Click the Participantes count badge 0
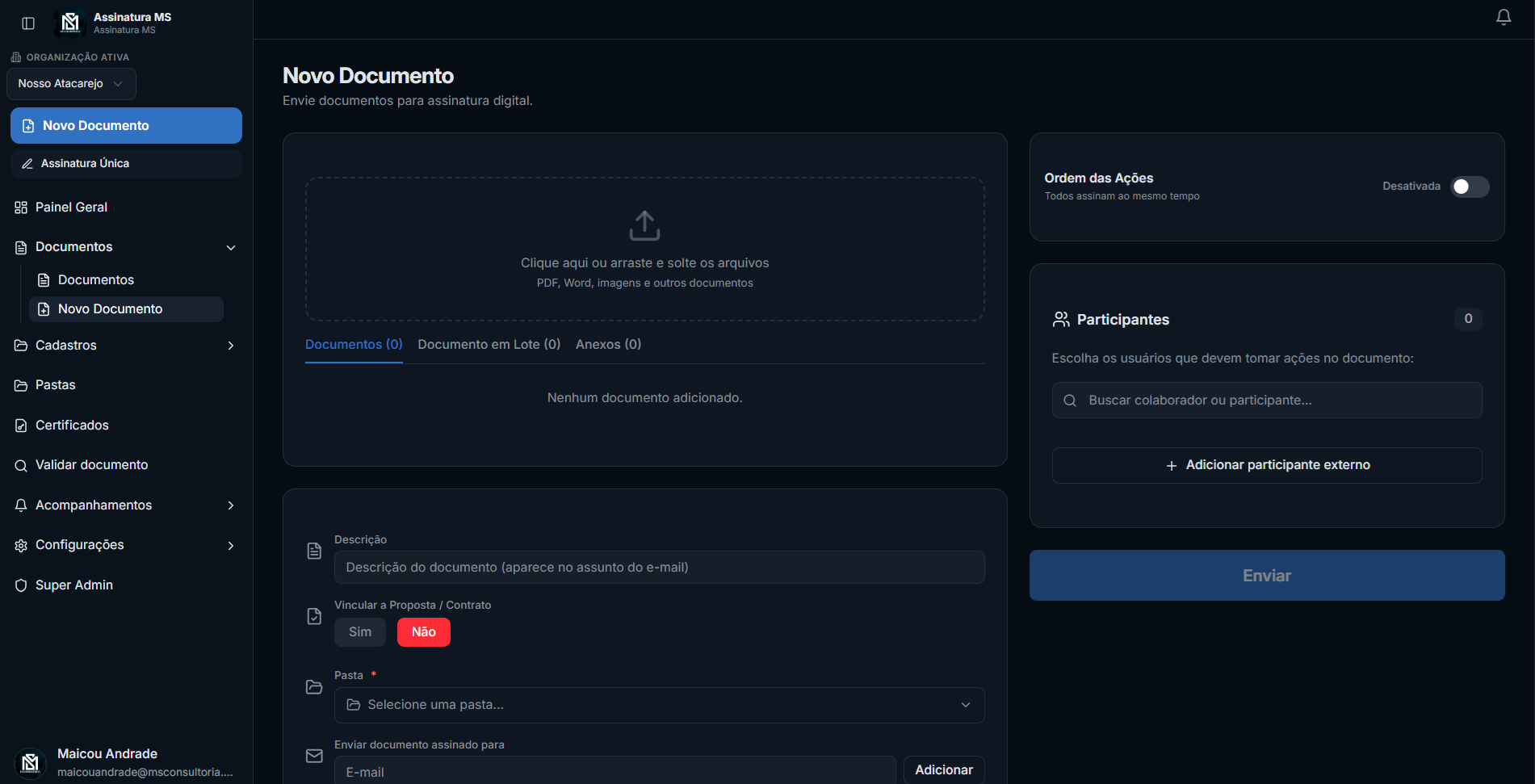 click(1468, 319)
